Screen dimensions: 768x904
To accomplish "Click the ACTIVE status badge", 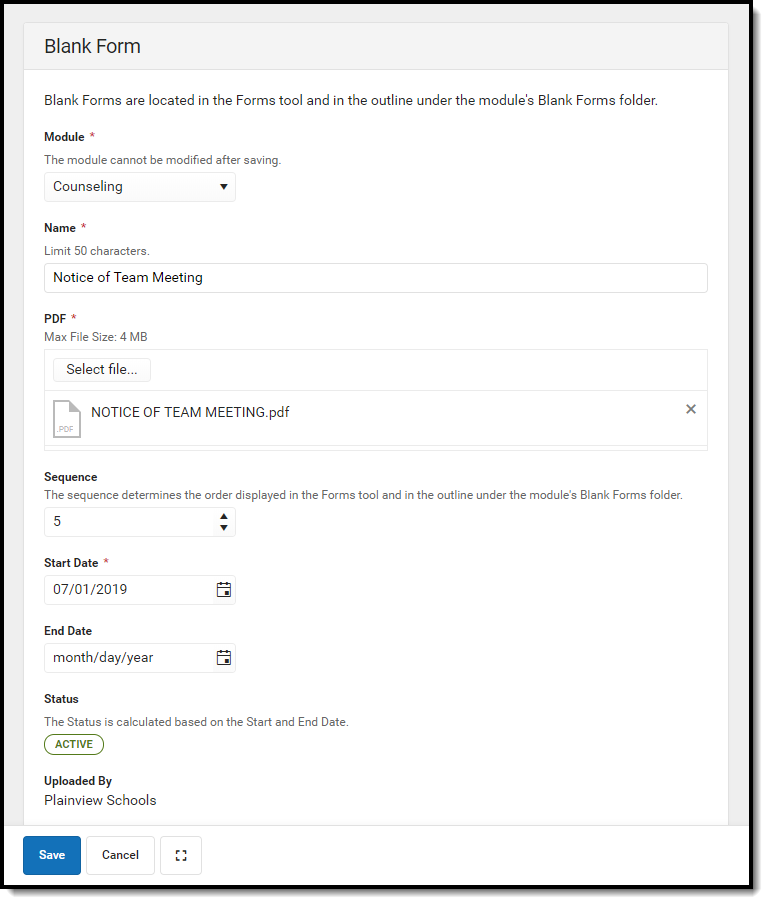I will (73, 744).
